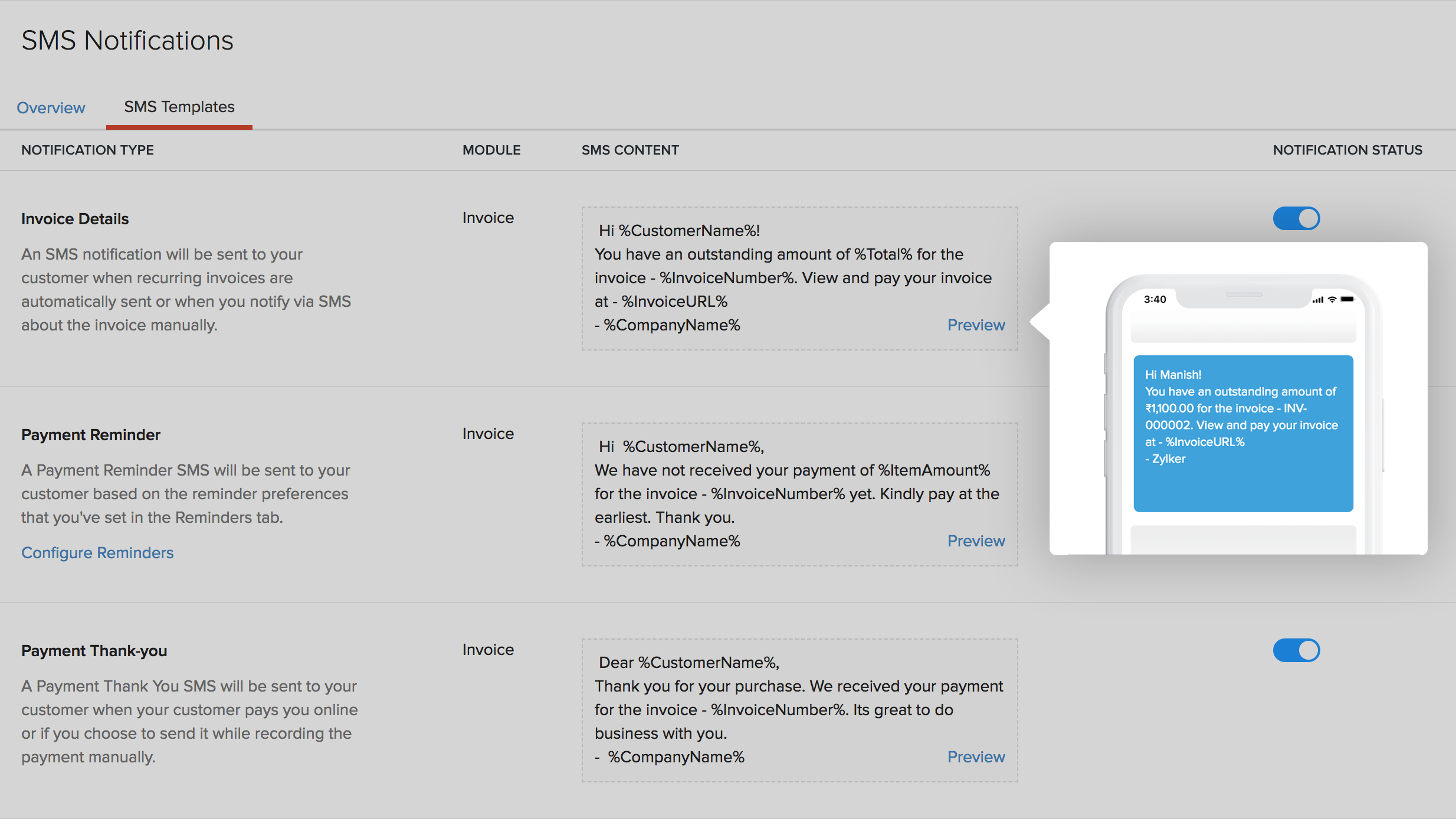The image size is (1456, 819).
Task: Toggle the Invoice Details notification switch
Action: 1296,218
